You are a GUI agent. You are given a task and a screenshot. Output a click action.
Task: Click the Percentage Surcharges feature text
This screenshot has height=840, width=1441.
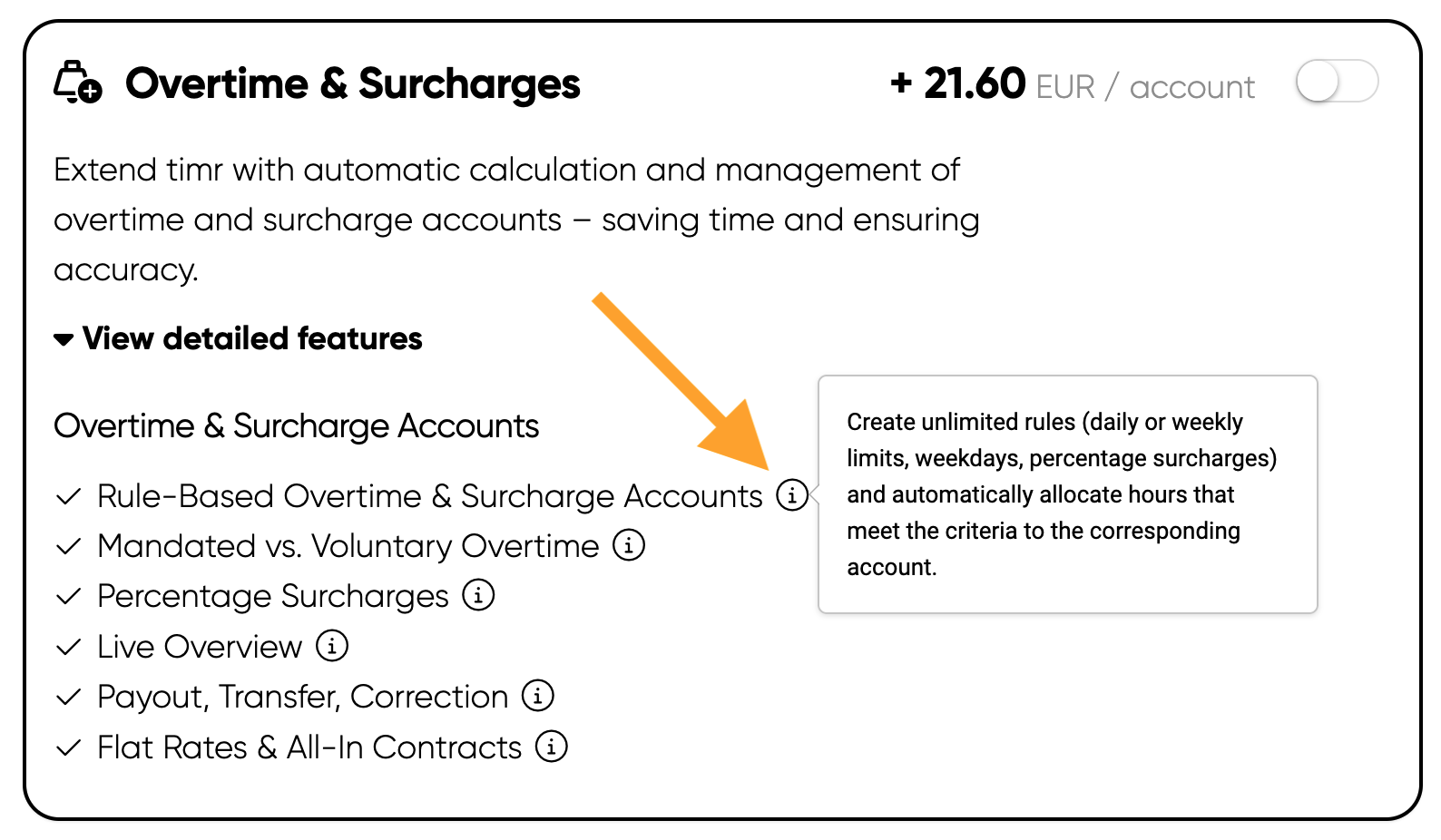[273, 596]
